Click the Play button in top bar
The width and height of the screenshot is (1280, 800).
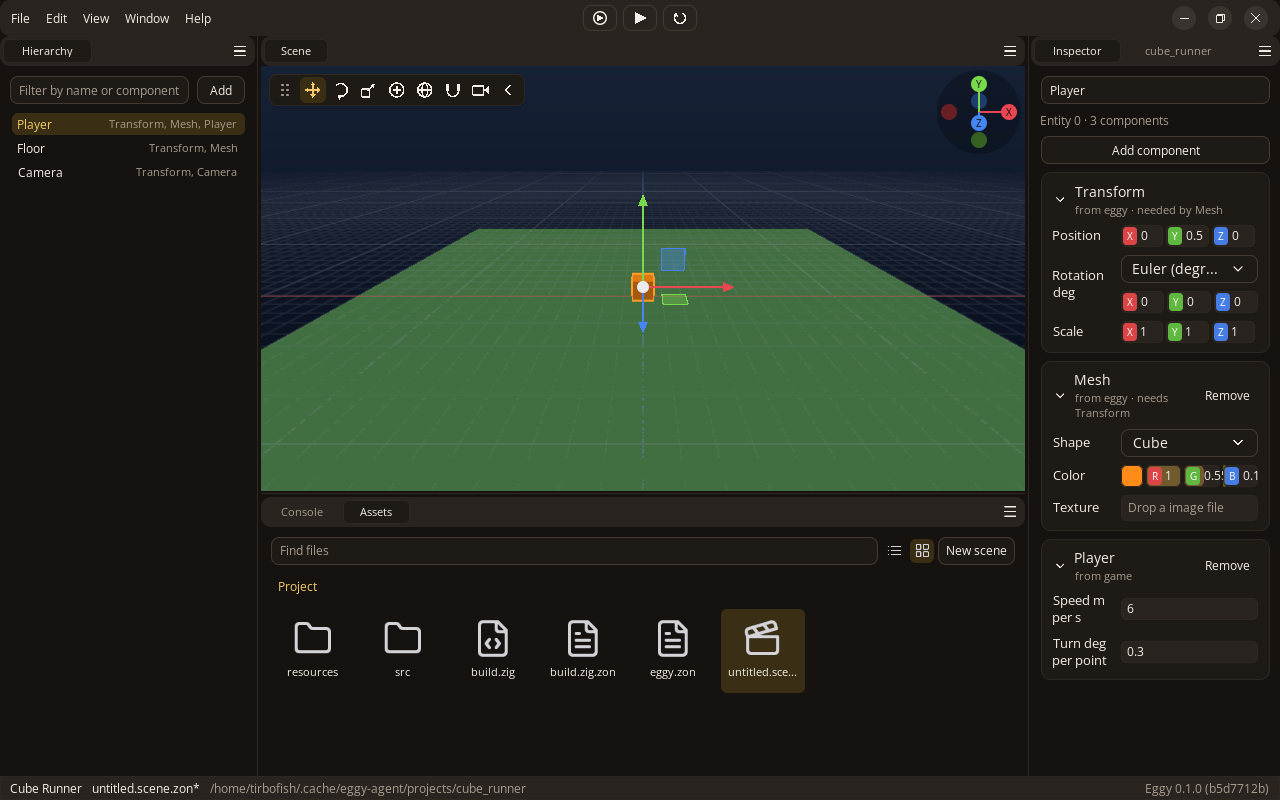[x=640, y=18]
